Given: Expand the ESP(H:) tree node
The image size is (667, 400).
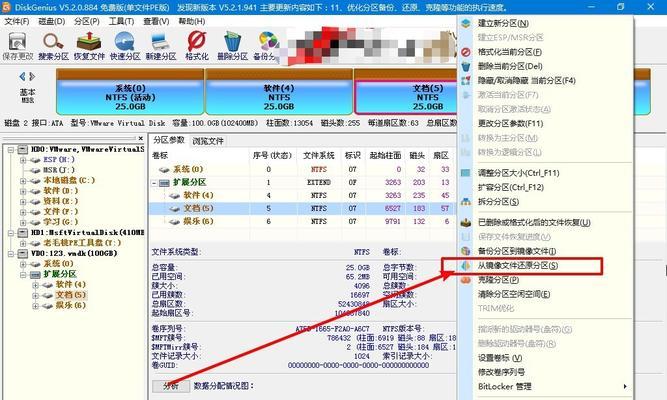Looking at the screenshot, I should [23, 160].
